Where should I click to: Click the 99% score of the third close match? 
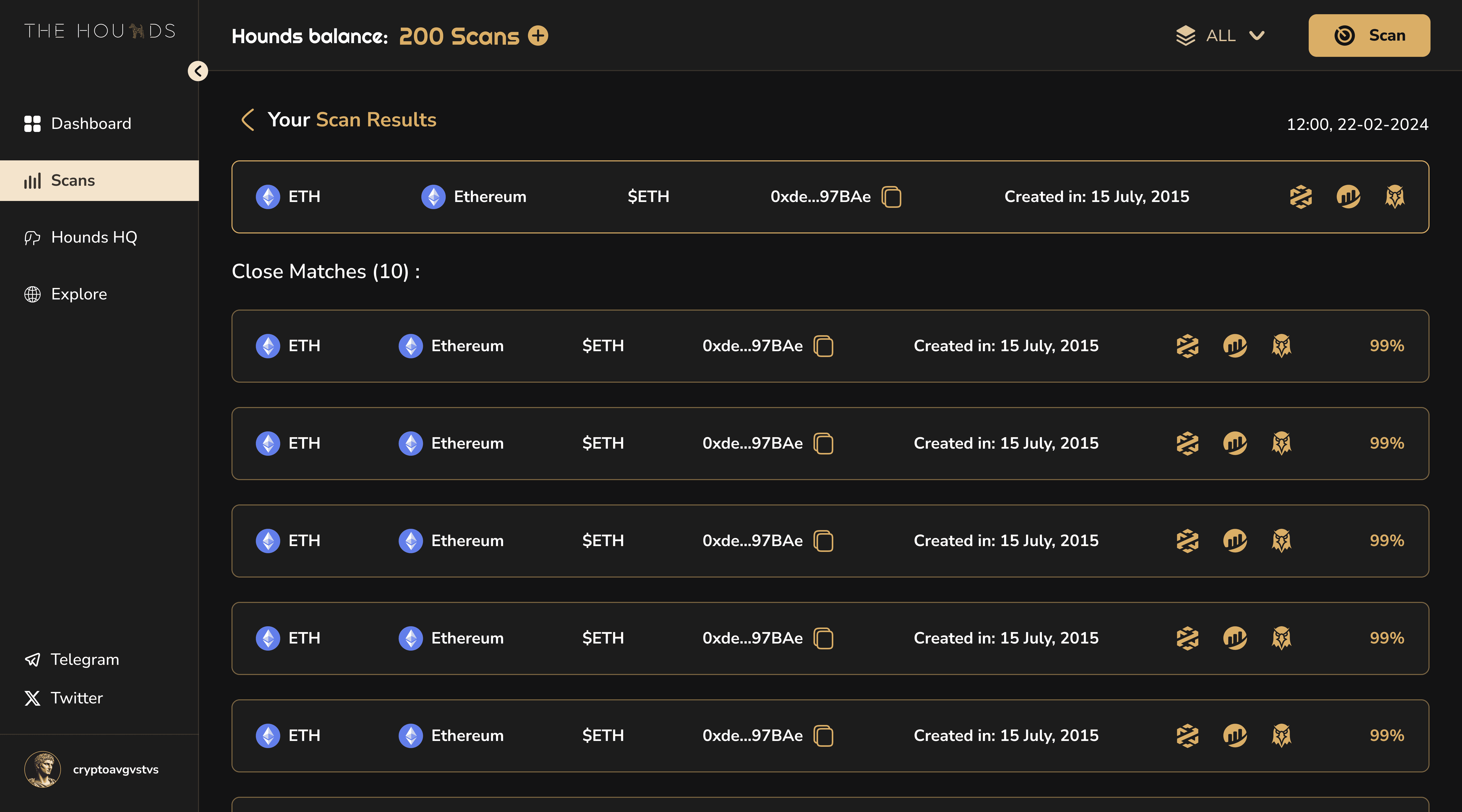click(x=1387, y=541)
